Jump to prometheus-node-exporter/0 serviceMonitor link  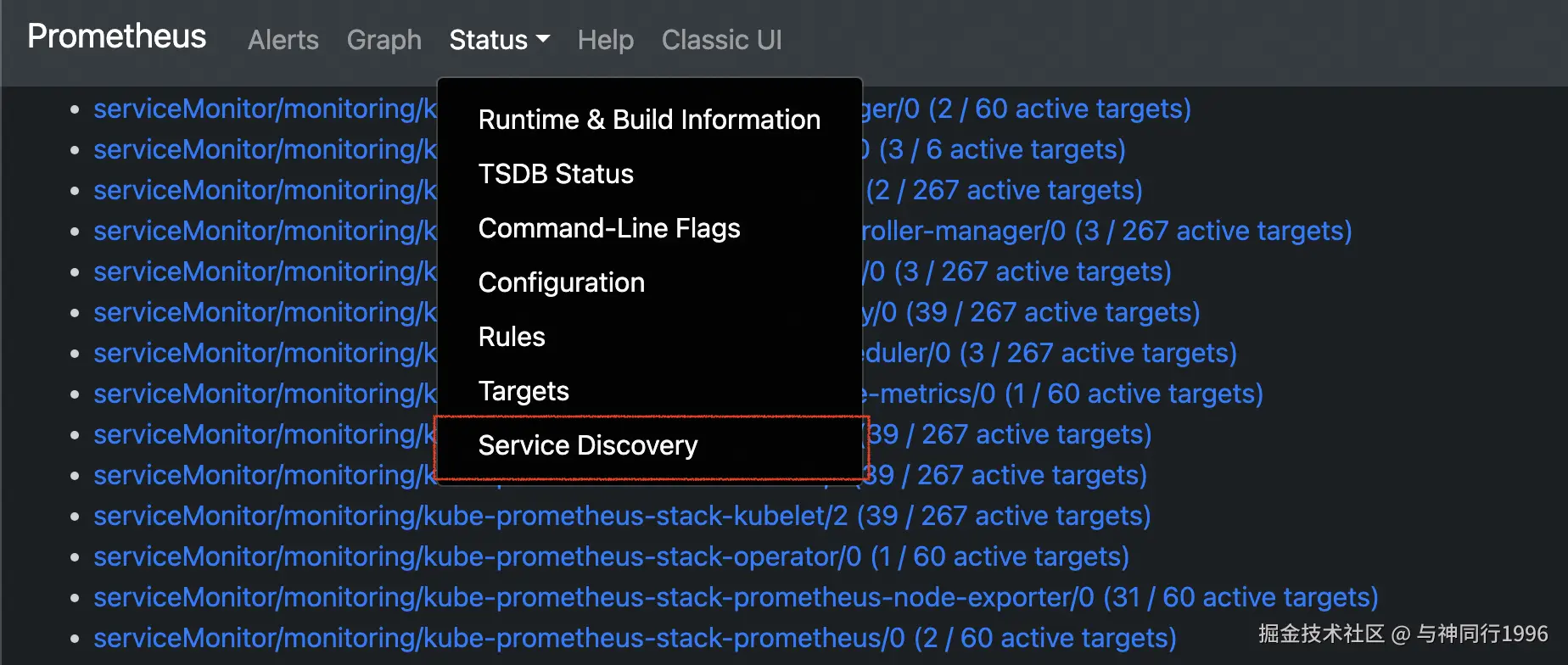click(x=735, y=597)
